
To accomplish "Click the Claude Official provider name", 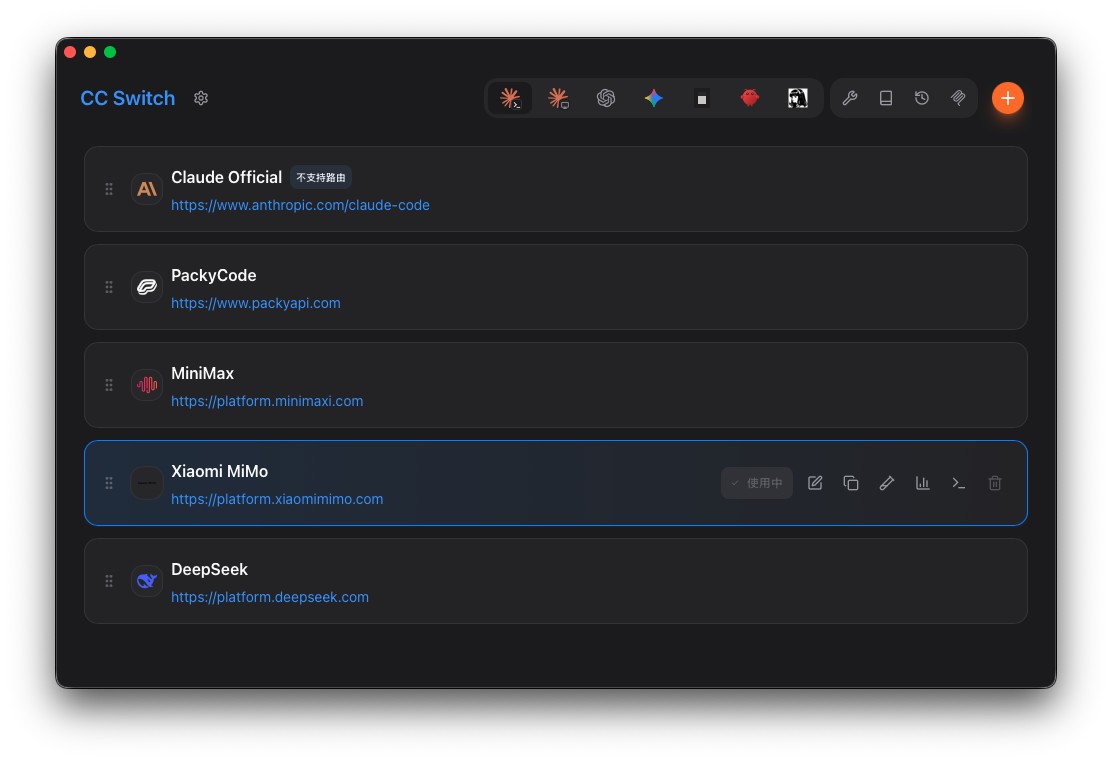I will (226, 177).
